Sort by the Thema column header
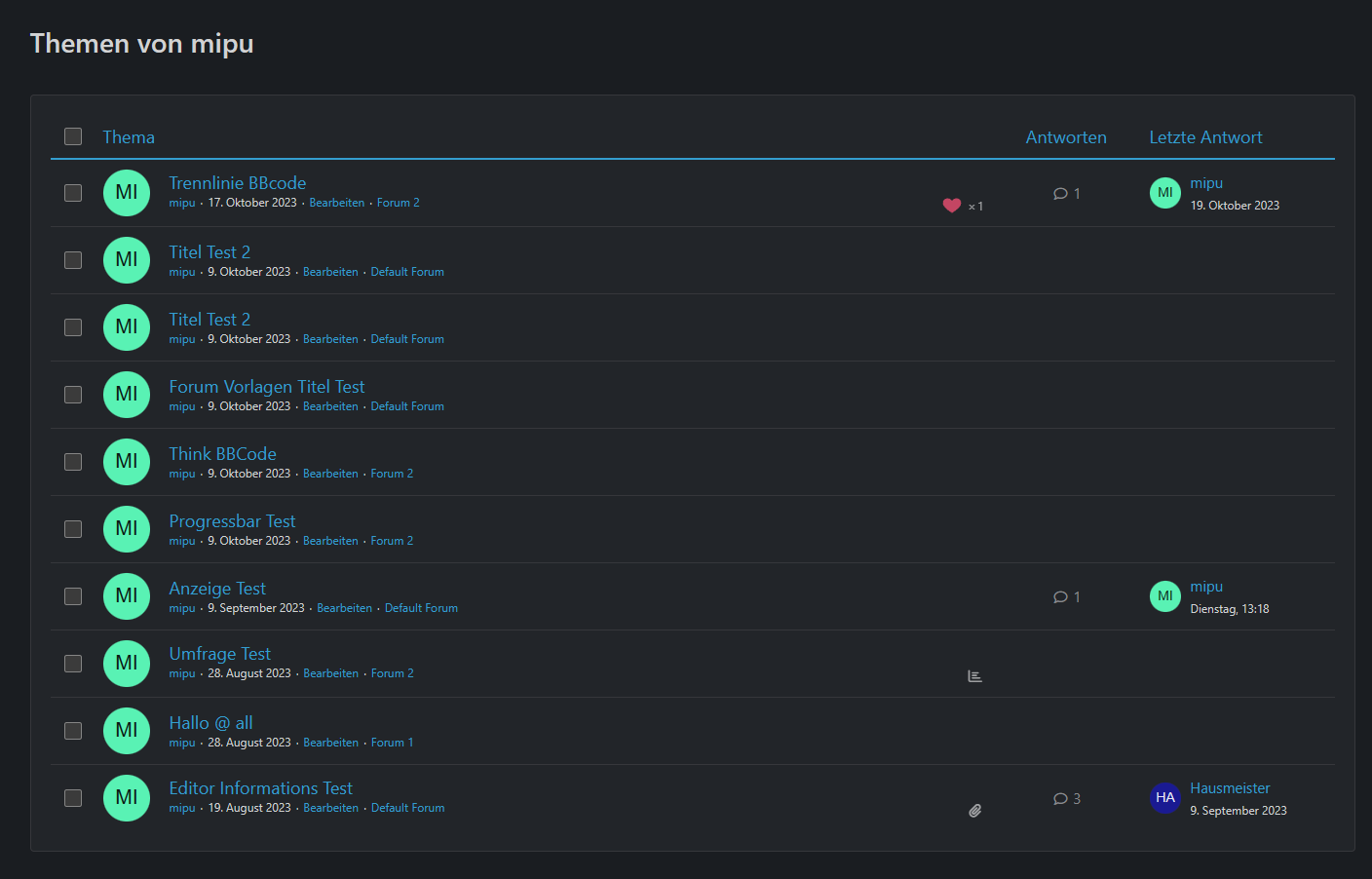Image resolution: width=1372 pixels, height=879 pixels. coord(129,137)
